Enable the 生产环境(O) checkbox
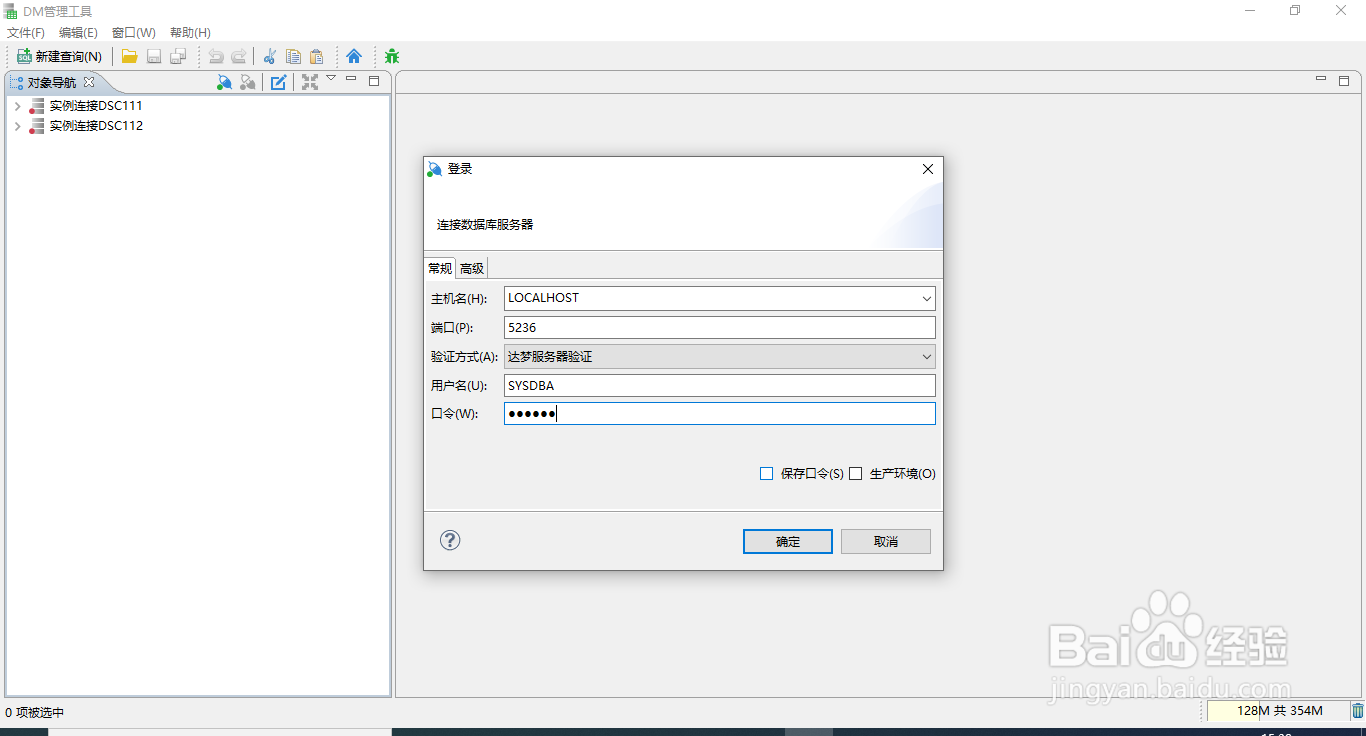Screen dimensions: 1366x736 (855, 474)
